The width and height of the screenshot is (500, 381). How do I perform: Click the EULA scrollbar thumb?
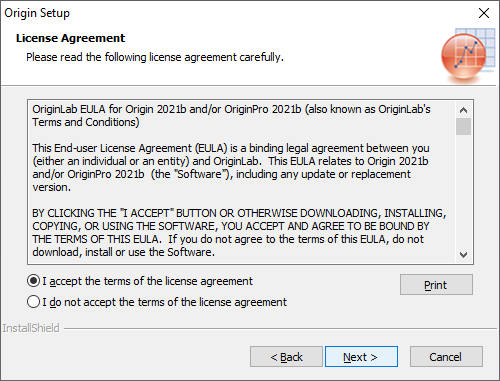(x=463, y=126)
